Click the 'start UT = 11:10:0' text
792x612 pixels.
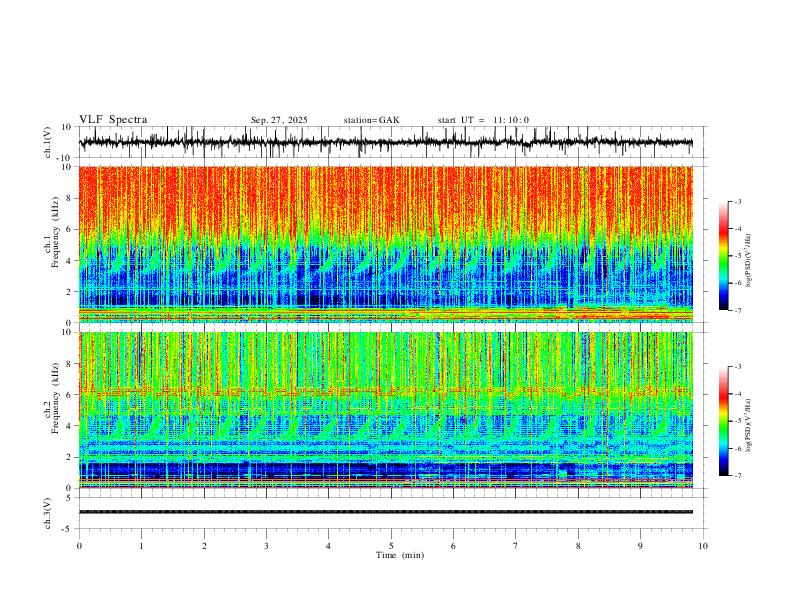pos(483,120)
